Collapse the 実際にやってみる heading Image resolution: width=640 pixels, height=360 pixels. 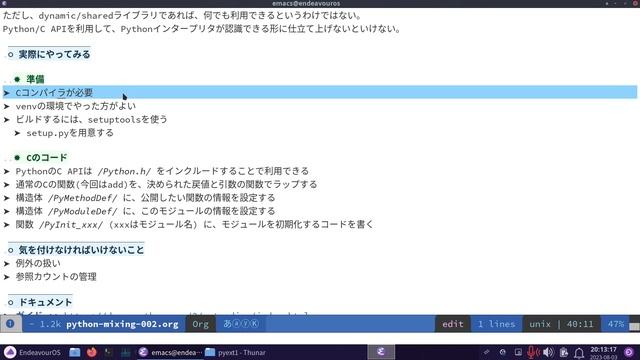point(54,54)
